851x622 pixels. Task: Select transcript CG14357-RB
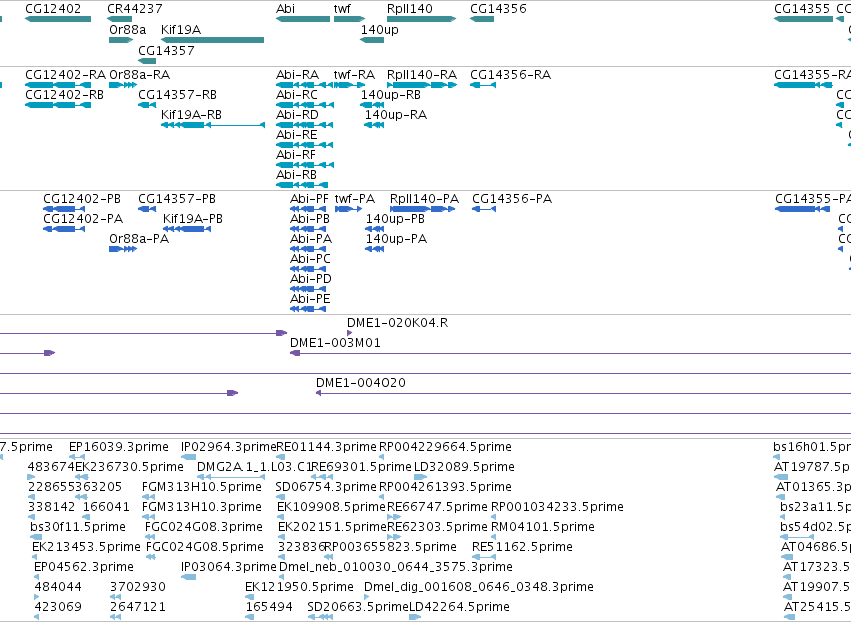pyautogui.click(x=147, y=105)
